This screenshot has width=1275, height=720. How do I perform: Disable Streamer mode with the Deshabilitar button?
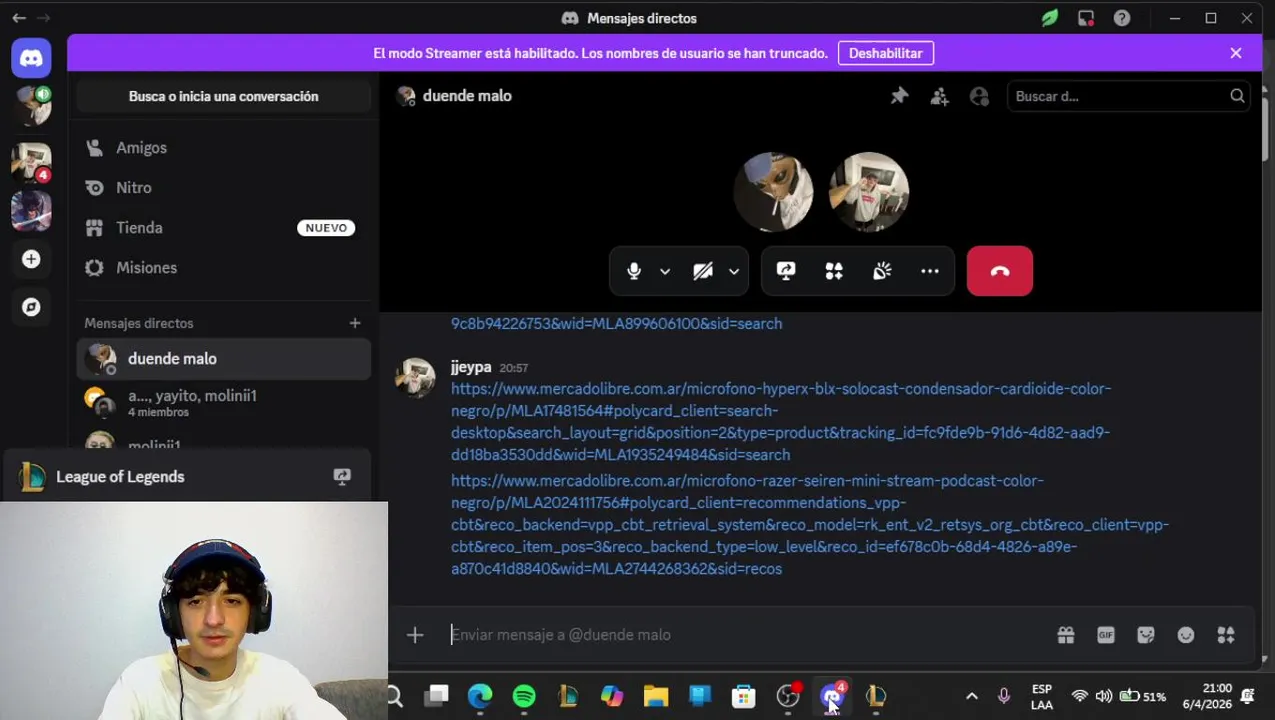pos(886,53)
